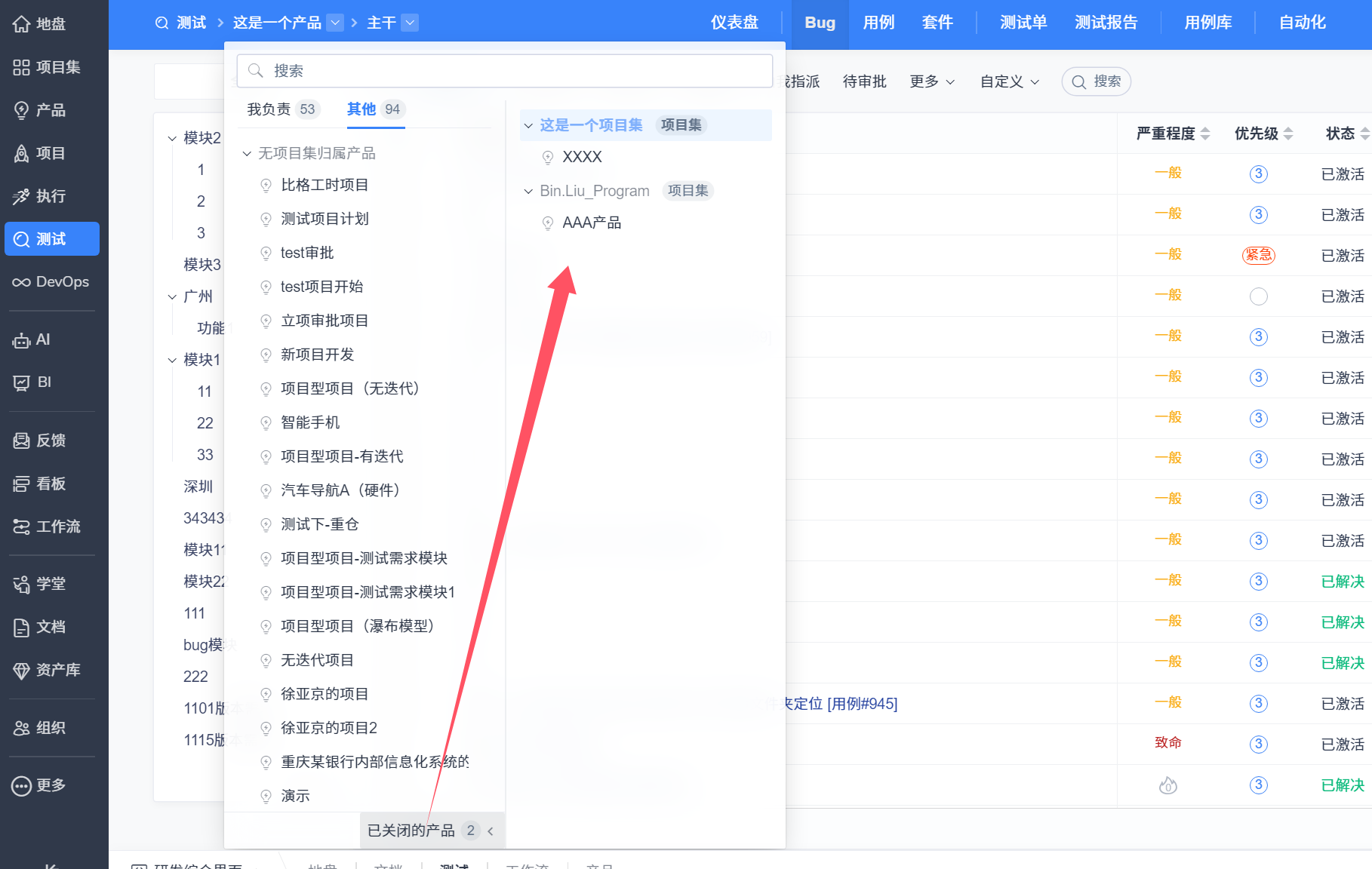Open the 资产库 diamond icon in sidebar
The image size is (1372, 869).
click(x=21, y=670)
